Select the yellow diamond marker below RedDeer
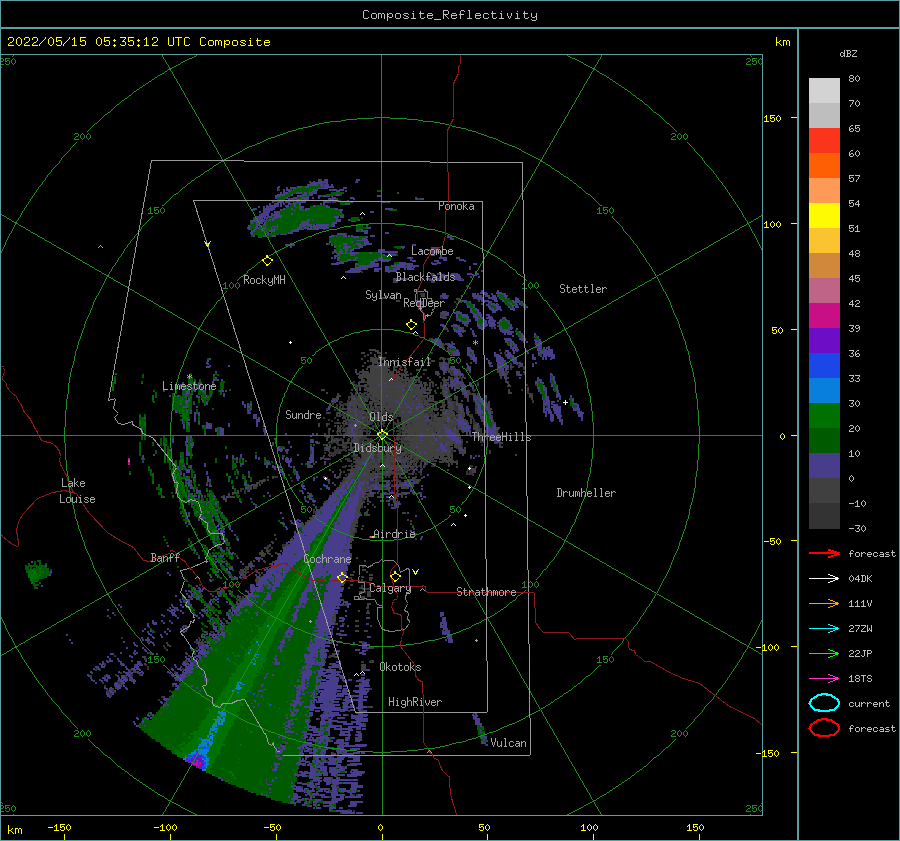The width and height of the screenshot is (900, 841). pyautogui.click(x=412, y=325)
